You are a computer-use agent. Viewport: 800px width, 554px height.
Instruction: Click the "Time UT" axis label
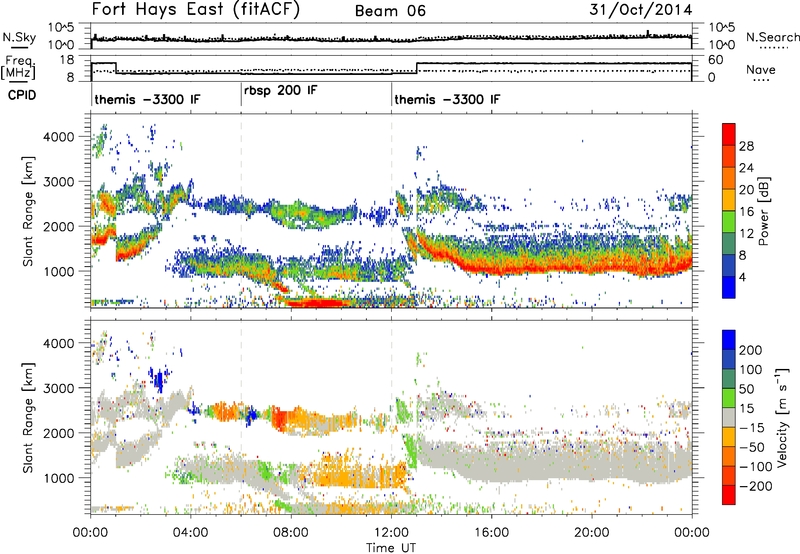tap(391, 548)
